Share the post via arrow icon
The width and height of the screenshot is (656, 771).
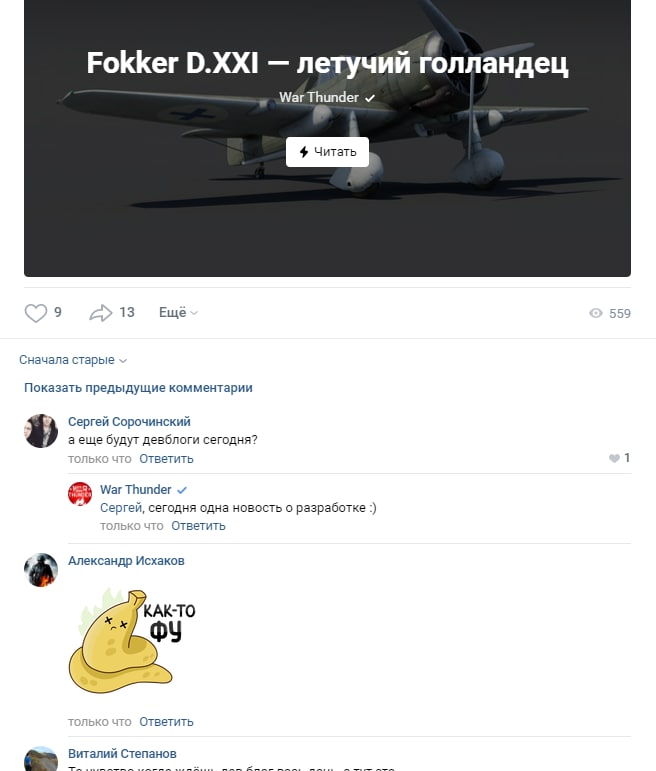click(x=100, y=313)
